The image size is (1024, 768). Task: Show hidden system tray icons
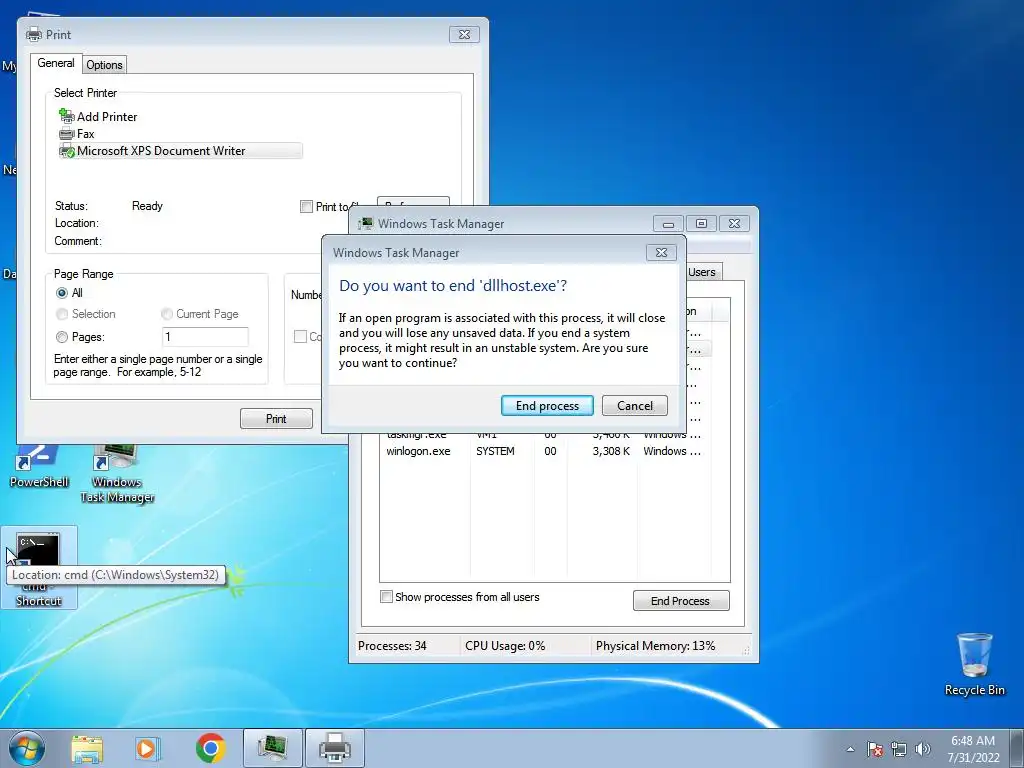tap(850, 749)
